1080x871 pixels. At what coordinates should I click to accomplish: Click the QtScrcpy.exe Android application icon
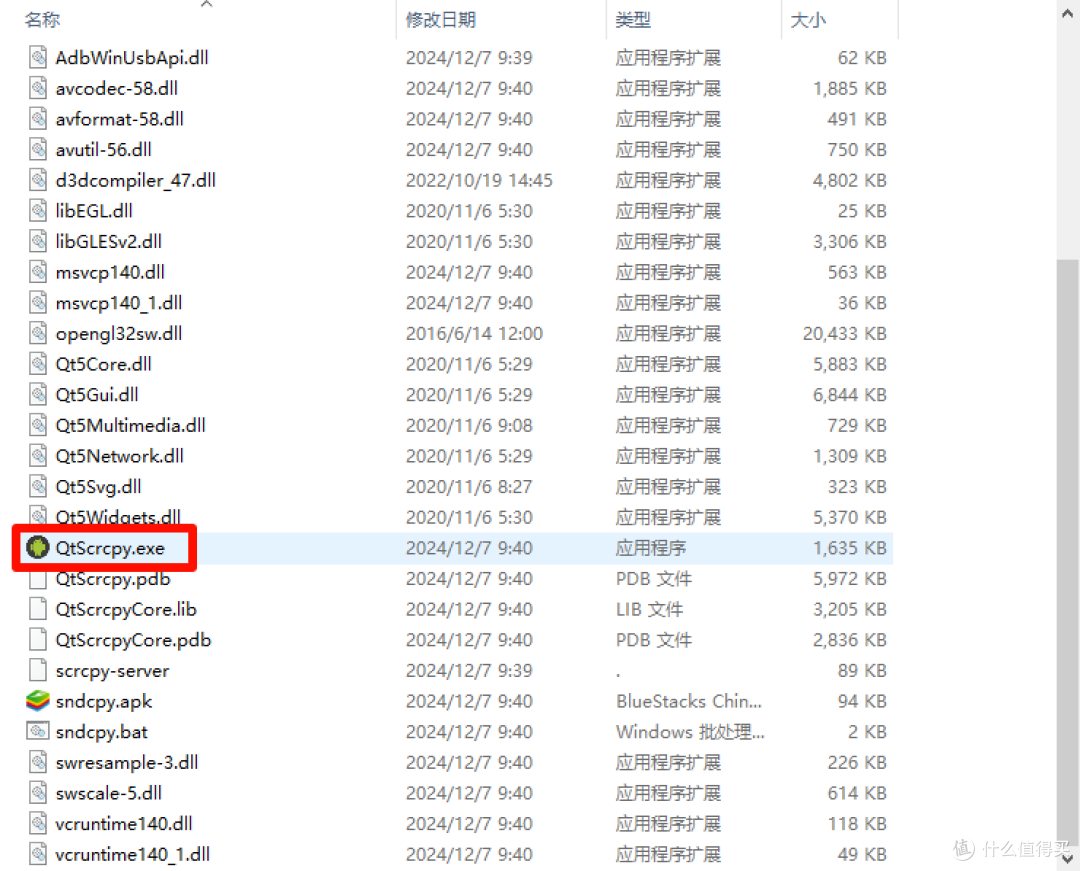click(x=38, y=548)
